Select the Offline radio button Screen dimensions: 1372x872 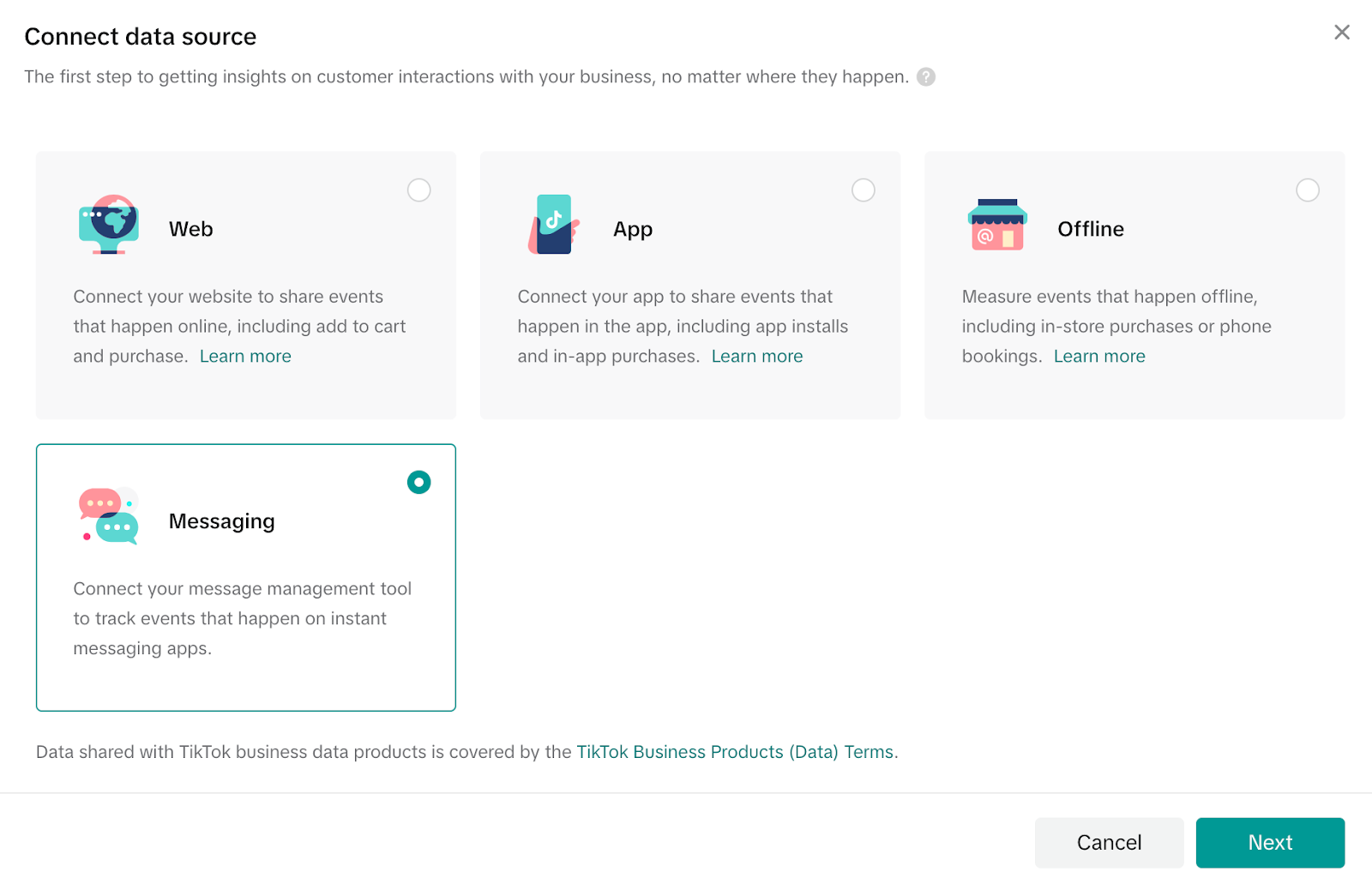[1308, 190]
